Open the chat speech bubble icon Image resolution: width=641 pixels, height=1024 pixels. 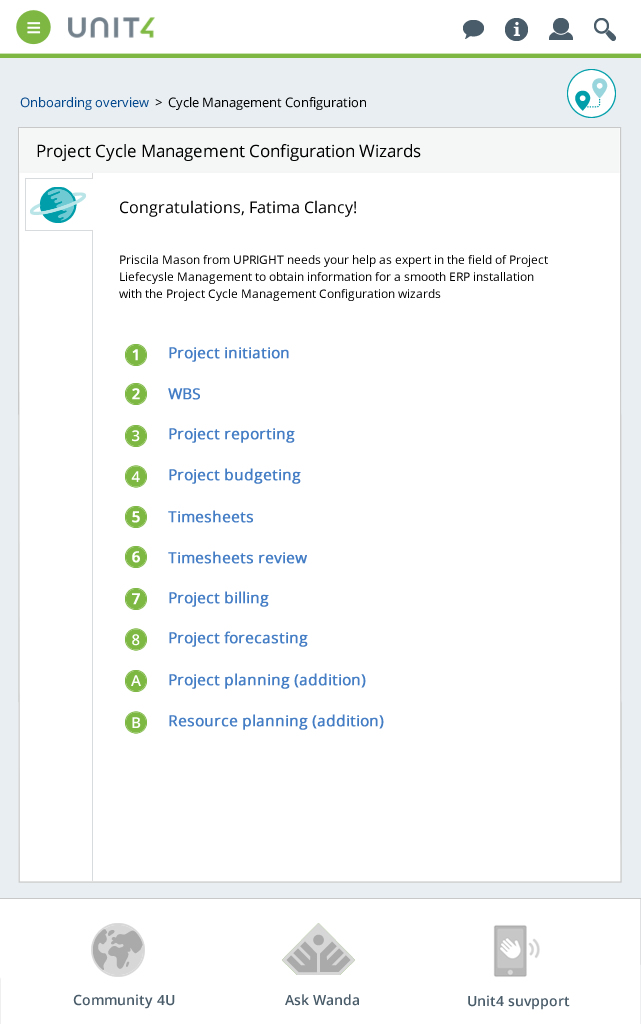point(473,29)
